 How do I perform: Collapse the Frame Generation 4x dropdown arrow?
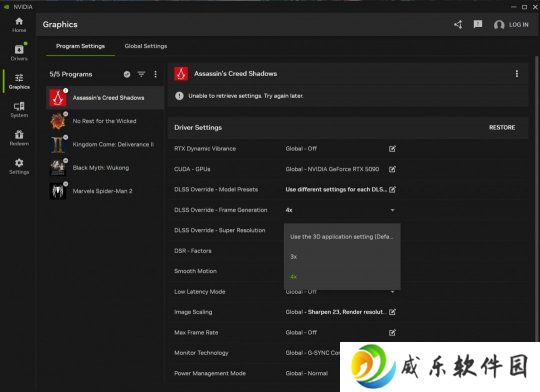tap(392, 210)
